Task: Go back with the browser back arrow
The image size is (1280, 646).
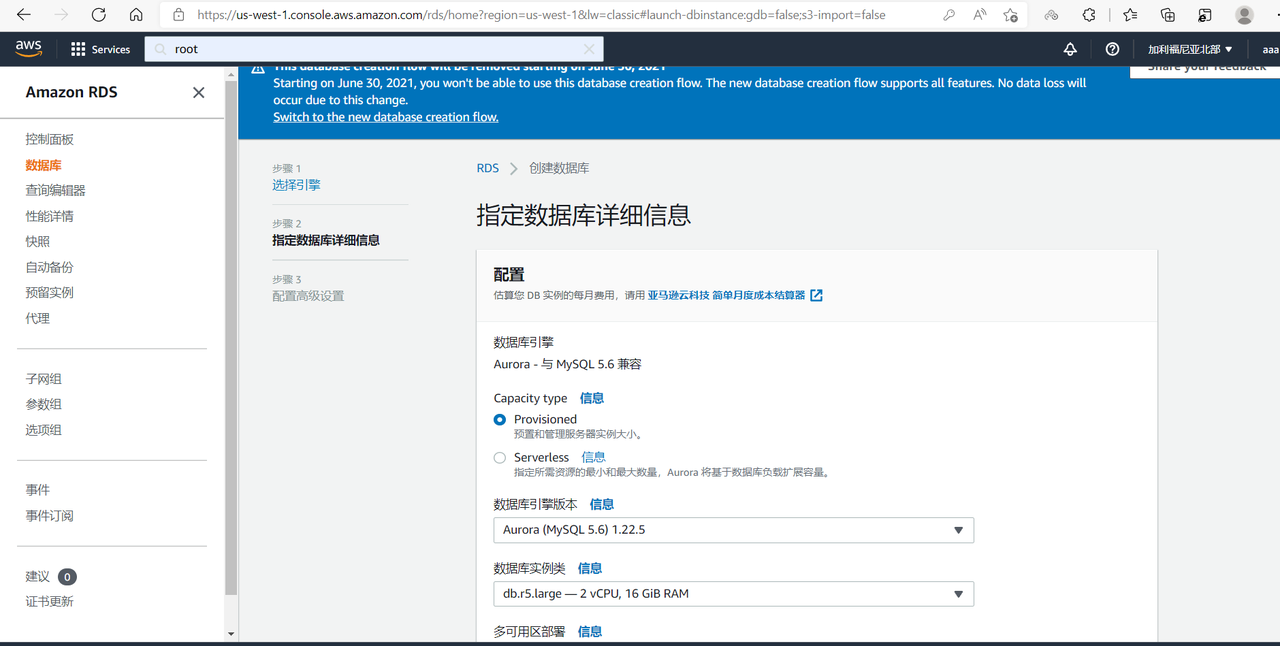Action: tap(24, 15)
